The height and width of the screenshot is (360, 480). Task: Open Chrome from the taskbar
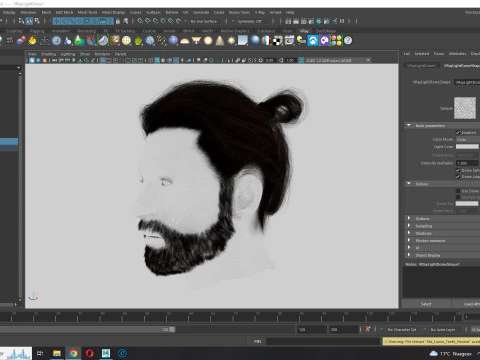tap(73, 353)
